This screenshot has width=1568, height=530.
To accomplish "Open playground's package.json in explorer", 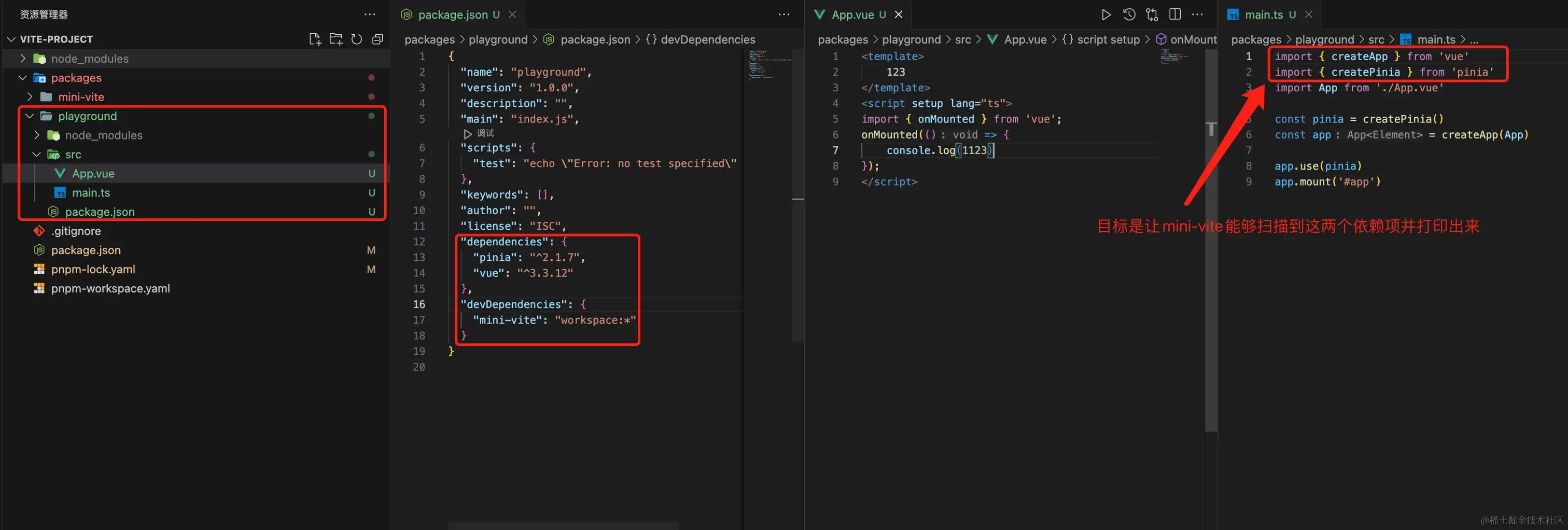I will [195, 212].
